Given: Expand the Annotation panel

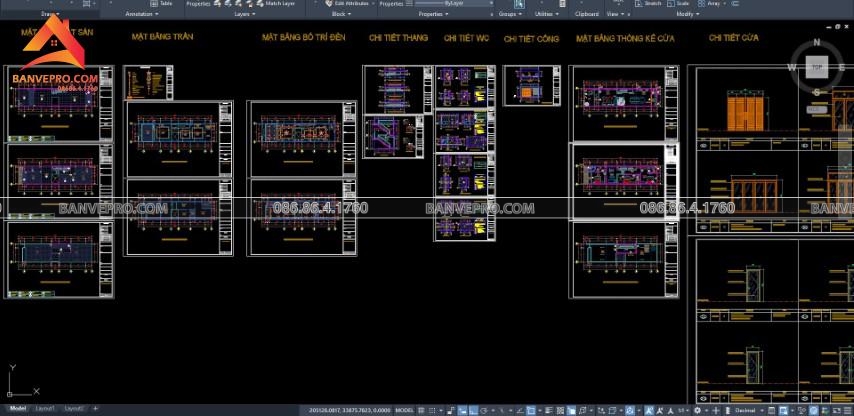Looking at the screenshot, I should coord(142,14).
